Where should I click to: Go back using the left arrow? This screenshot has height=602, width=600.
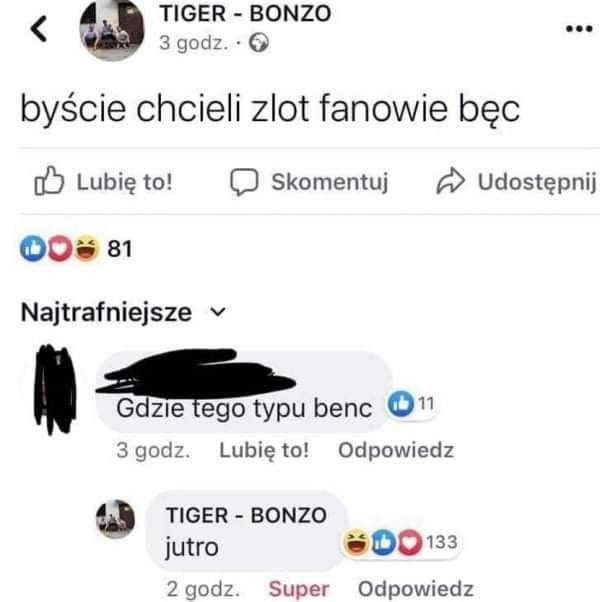point(38,29)
